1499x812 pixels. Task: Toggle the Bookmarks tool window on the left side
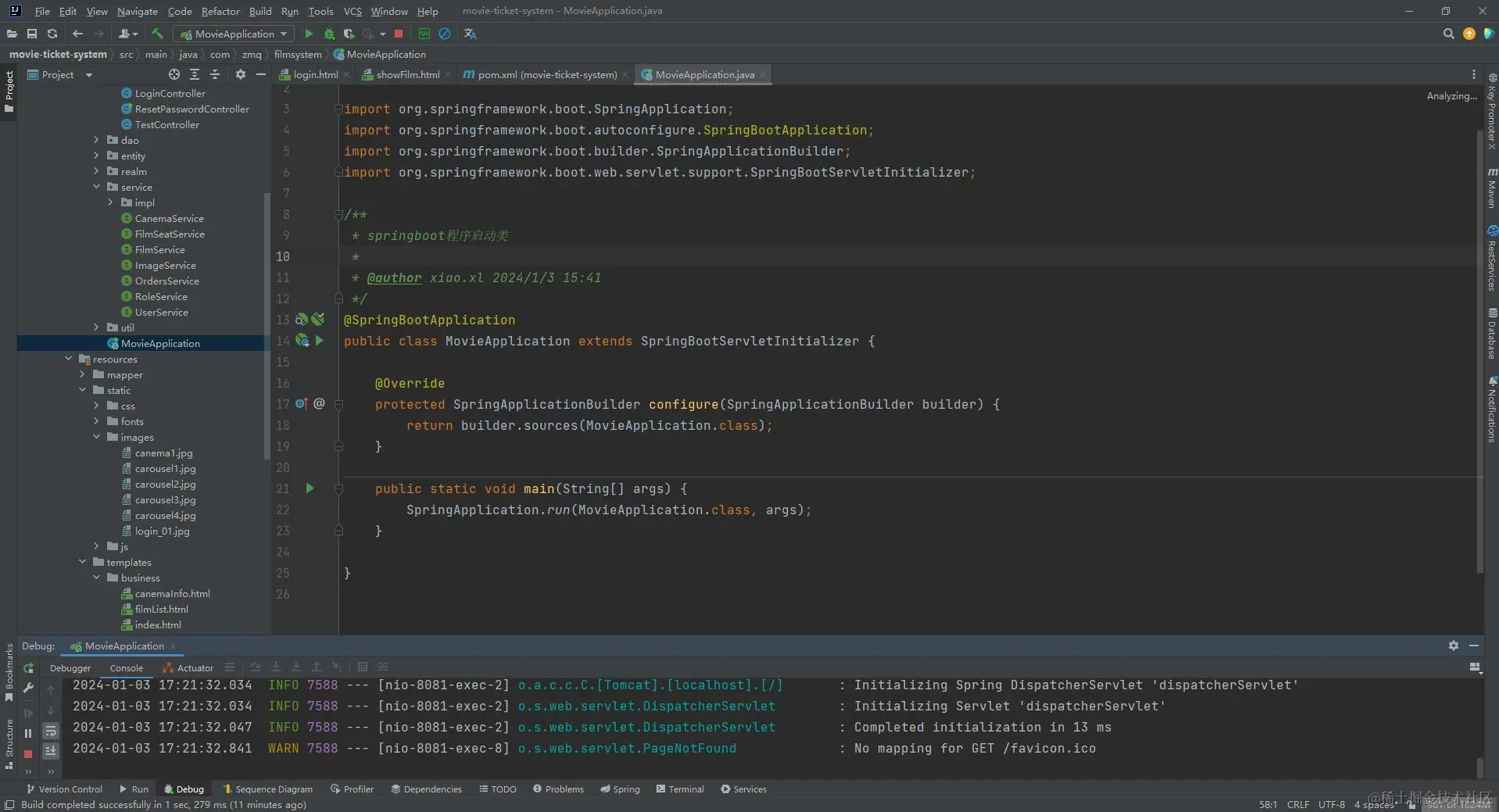pos(9,671)
